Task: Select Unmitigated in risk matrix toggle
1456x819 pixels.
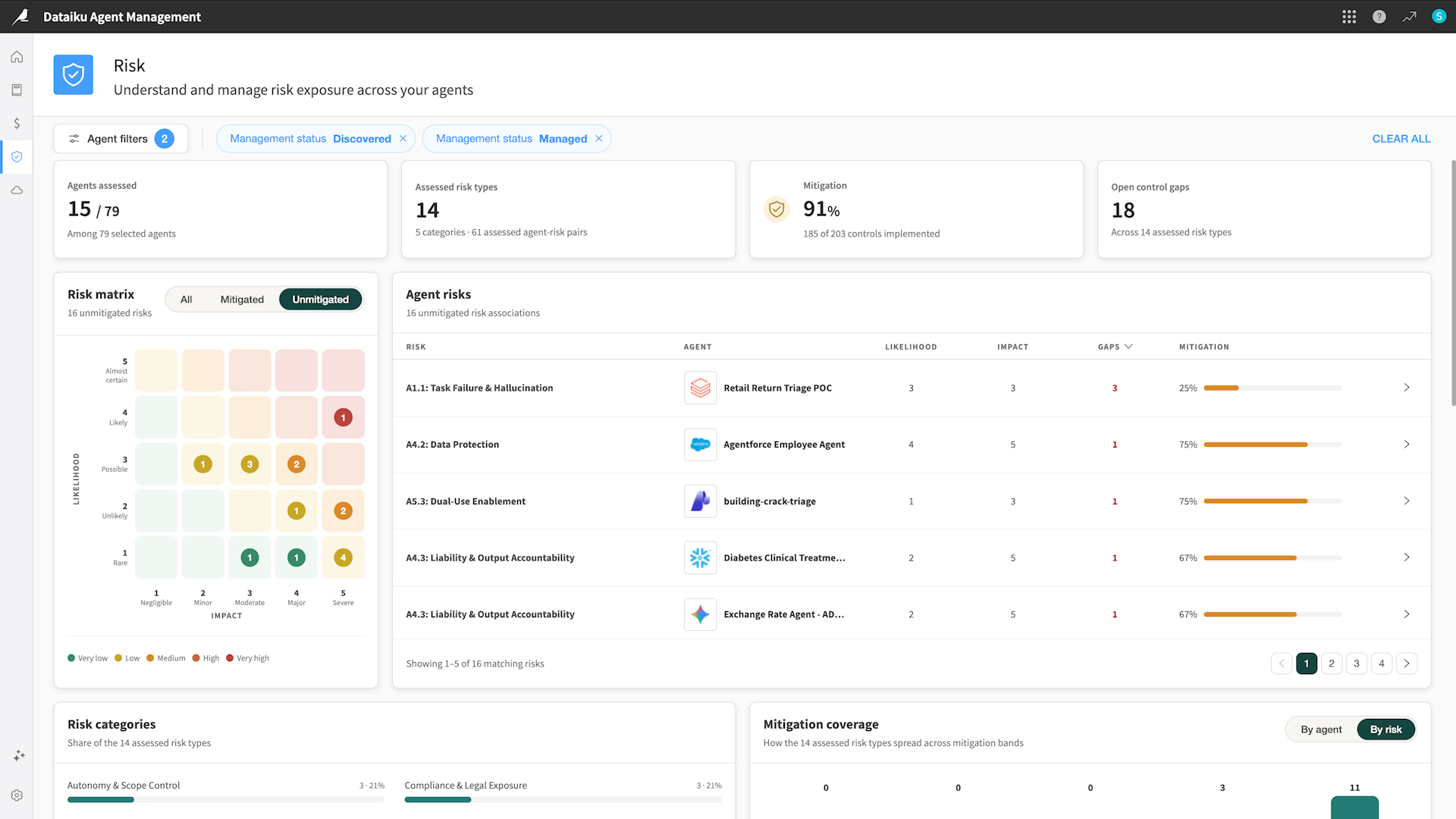Action: (x=321, y=300)
